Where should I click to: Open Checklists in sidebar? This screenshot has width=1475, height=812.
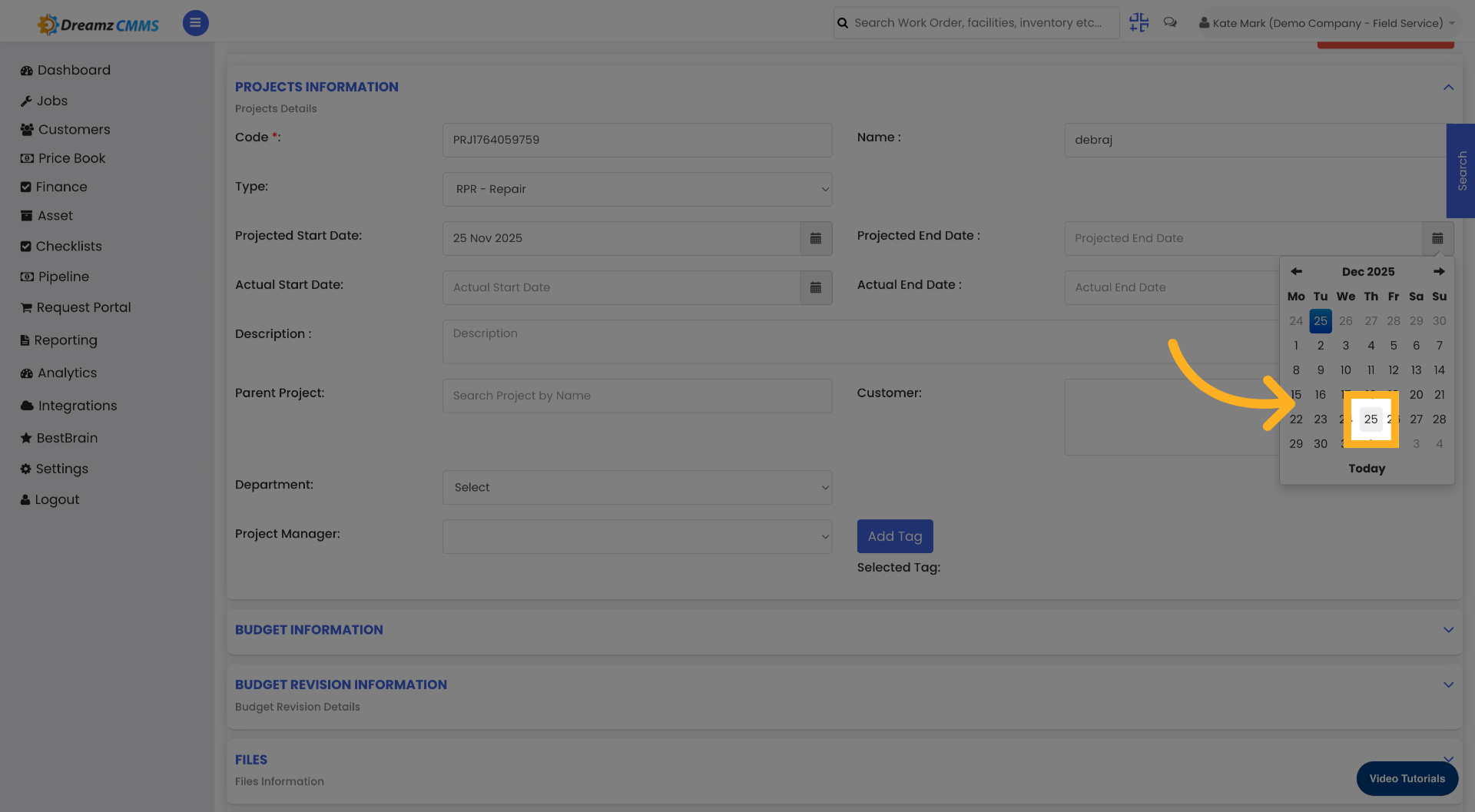tap(61, 246)
